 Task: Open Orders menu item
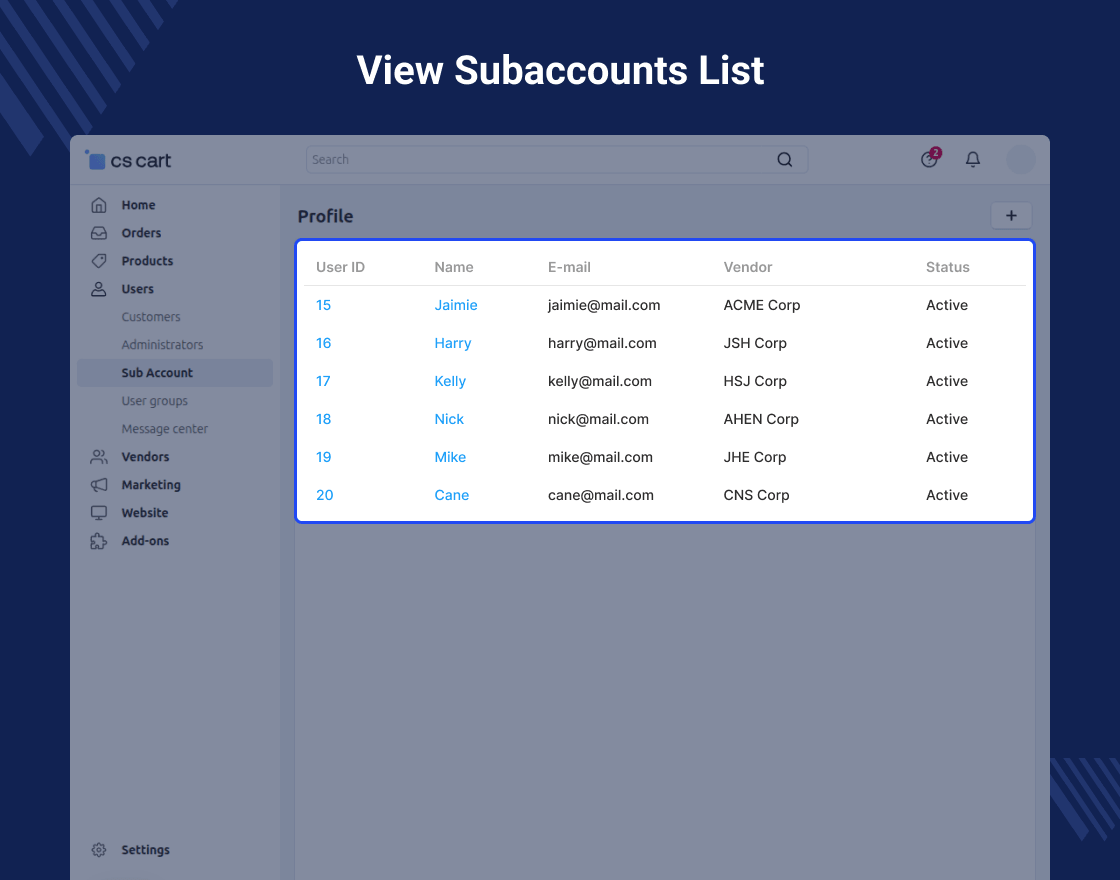click(x=141, y=233)
